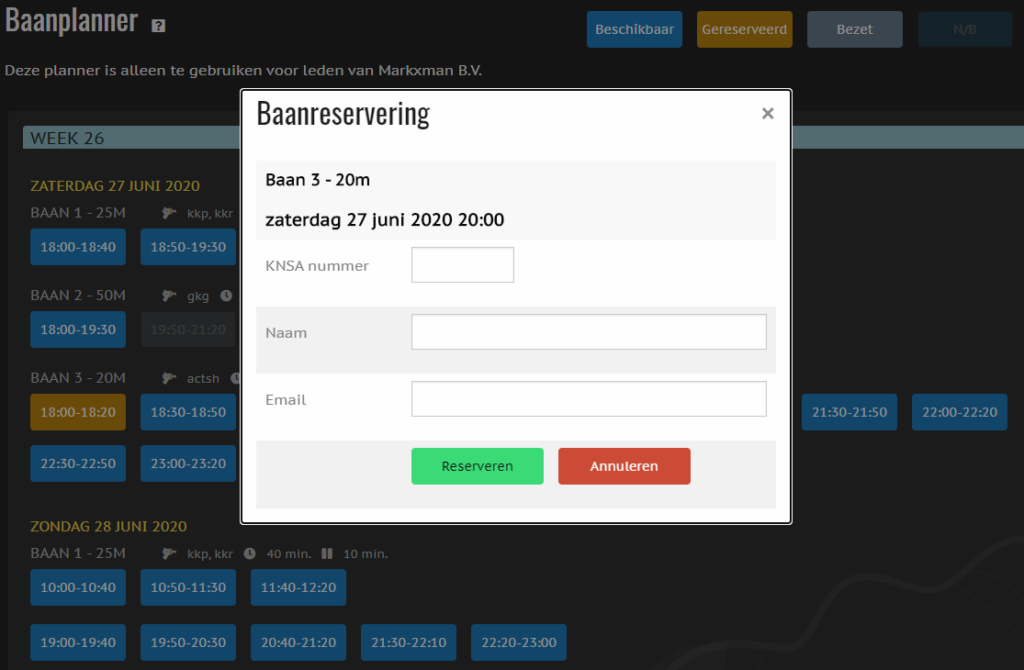Cancel the reservation with Annuleren
1024x670 pixels.
coord(624,466)
